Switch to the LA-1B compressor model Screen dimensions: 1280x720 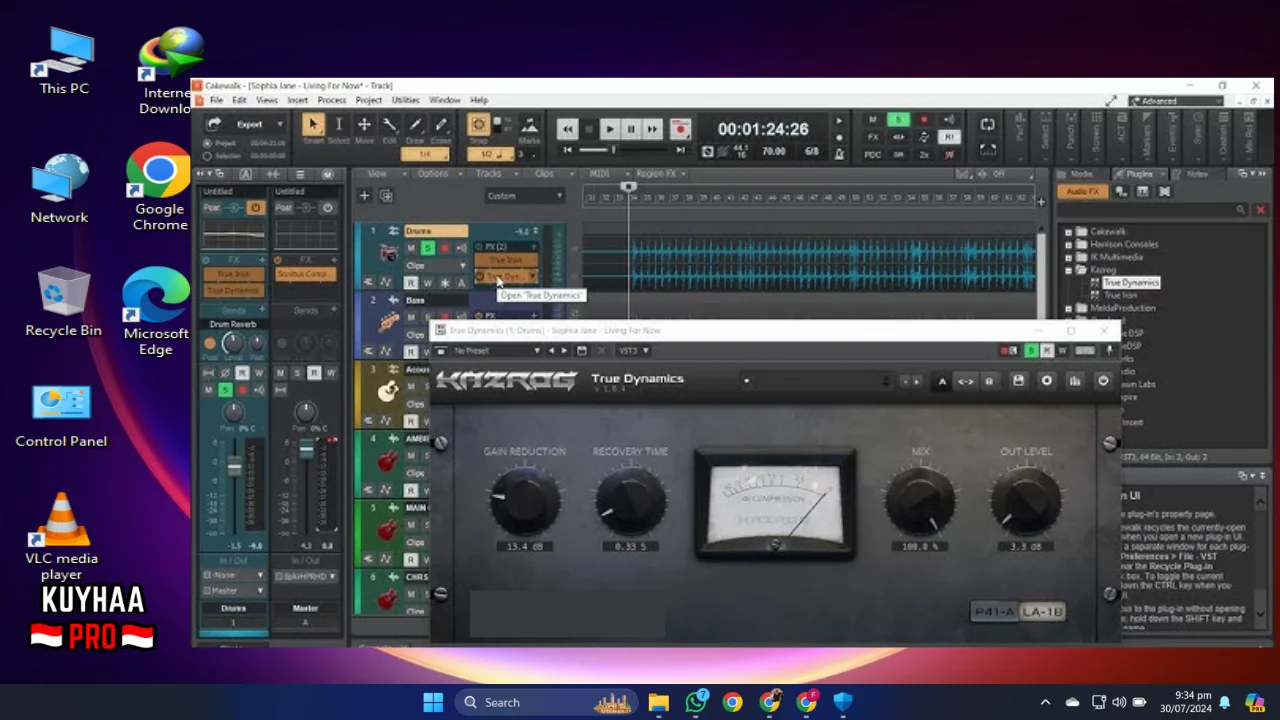click(x=1041, y=611)
